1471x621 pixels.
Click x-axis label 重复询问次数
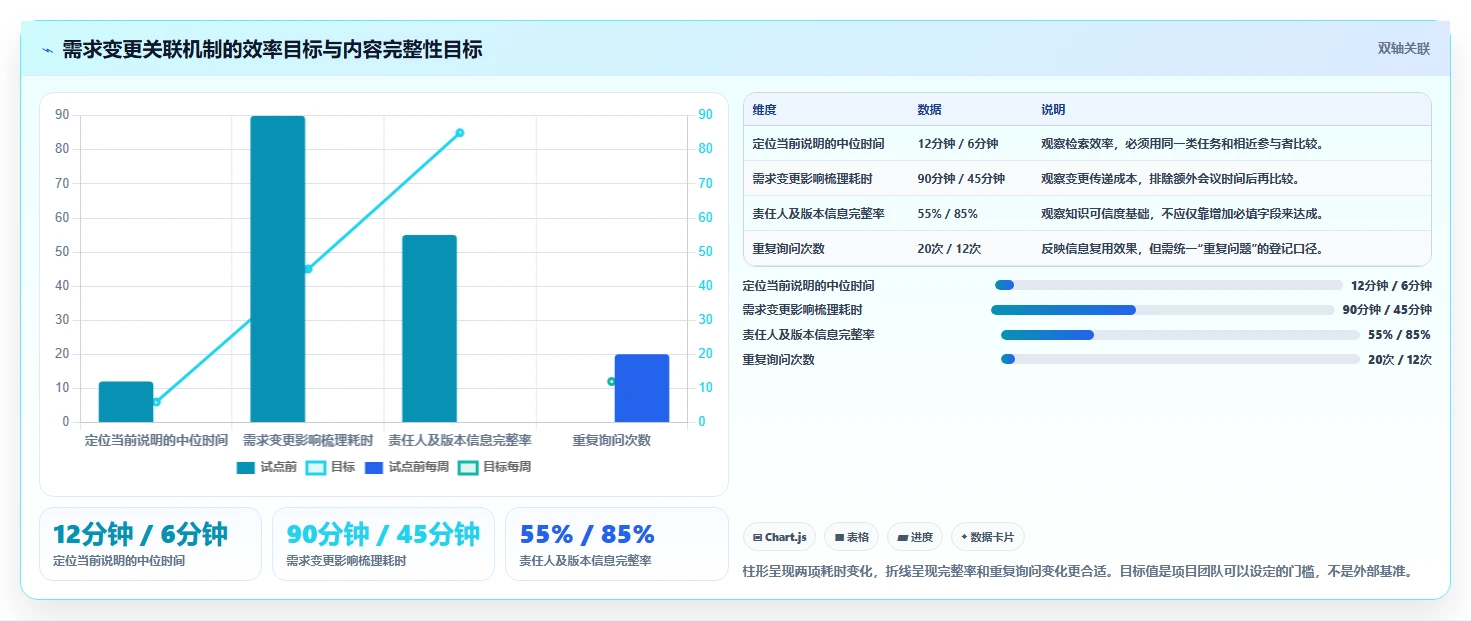[x=612, y=440]
